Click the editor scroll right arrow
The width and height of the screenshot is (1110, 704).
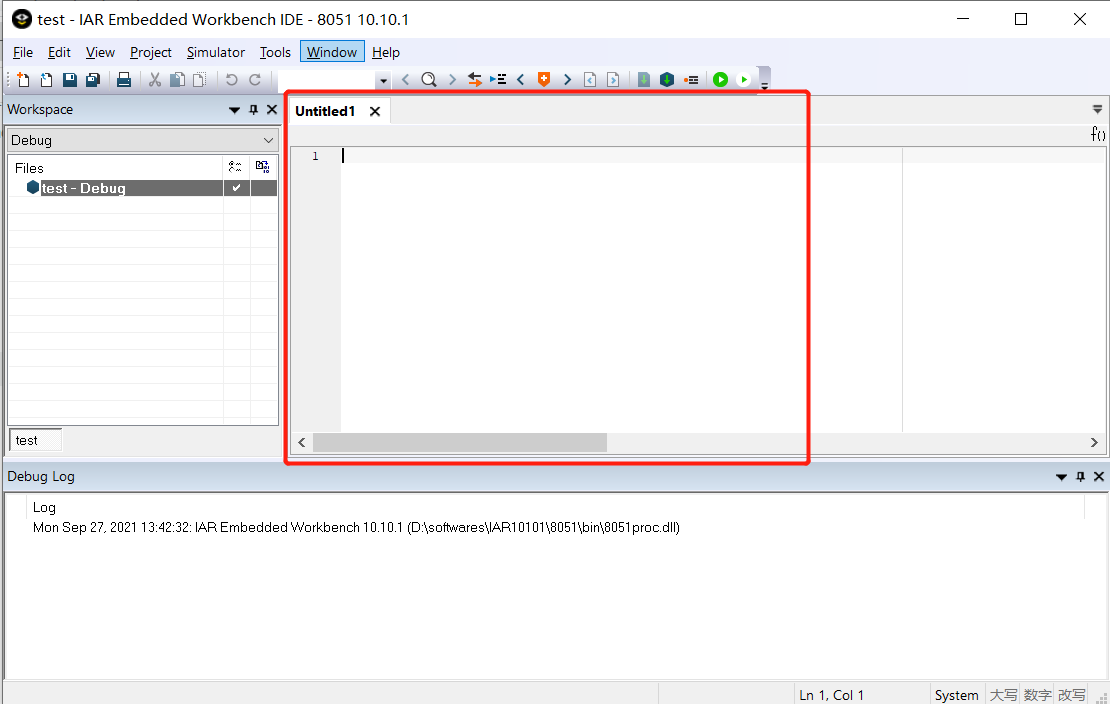(x=1094, y=443)
